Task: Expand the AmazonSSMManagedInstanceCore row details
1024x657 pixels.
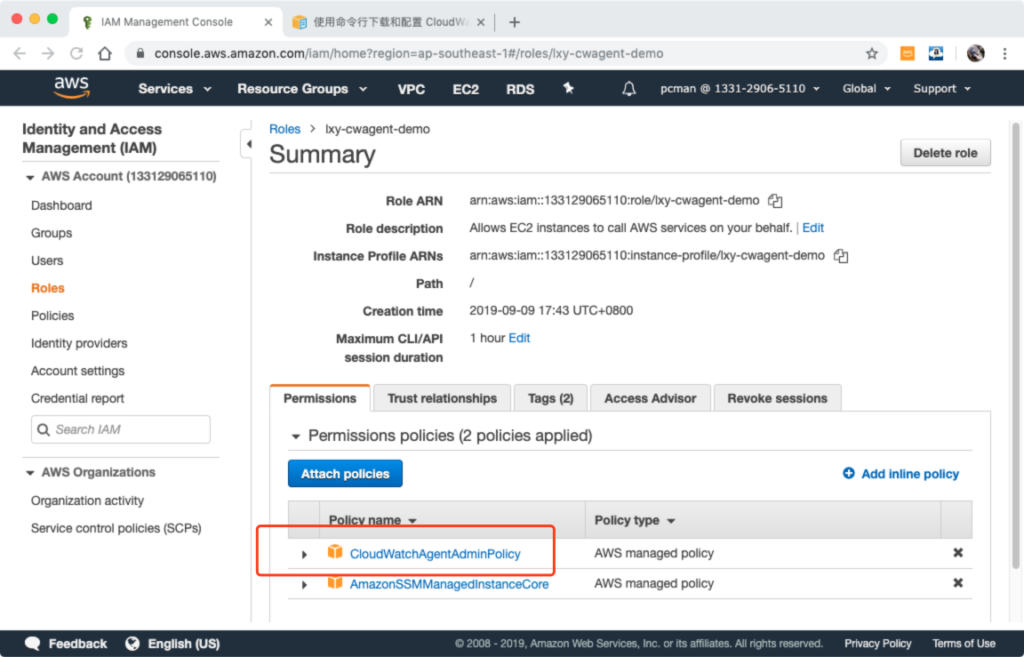Action: click(x=304, y=585)
